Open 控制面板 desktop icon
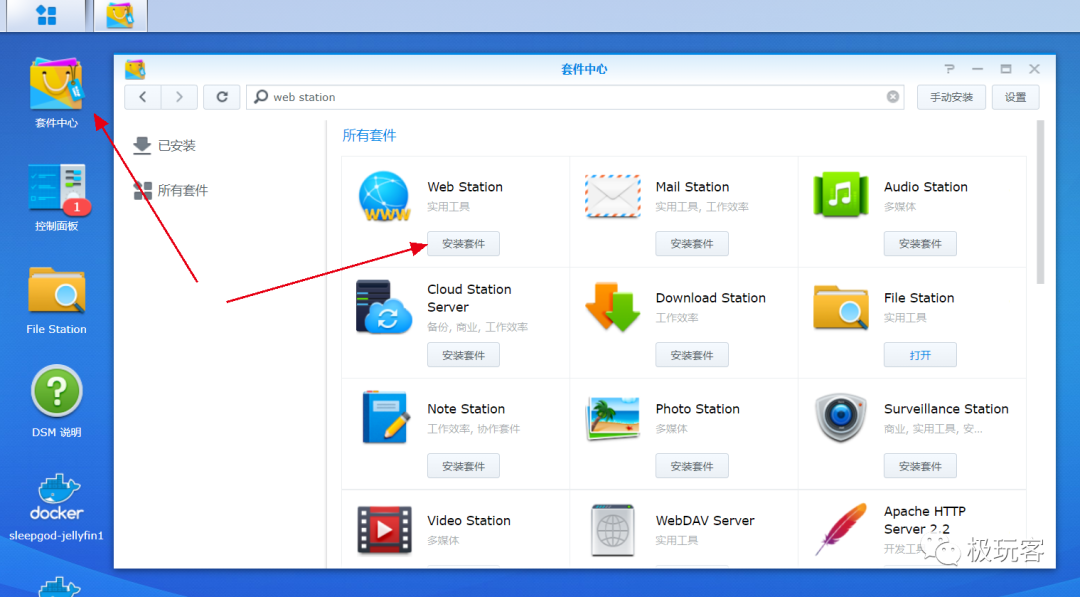This screenshot has height=597, width=1080. pyautogui.click(x=56, y=197)
